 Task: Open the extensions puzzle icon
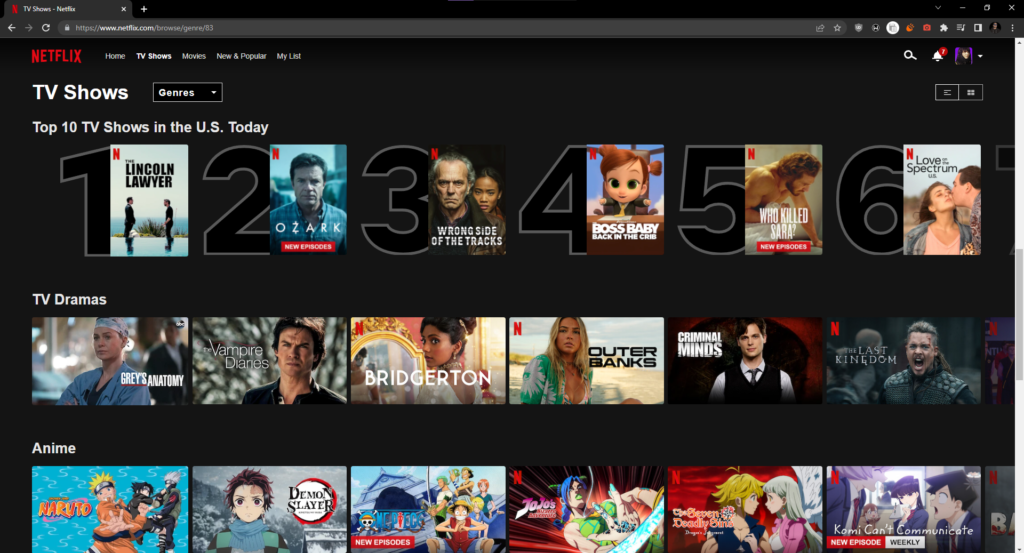(944, 28)
